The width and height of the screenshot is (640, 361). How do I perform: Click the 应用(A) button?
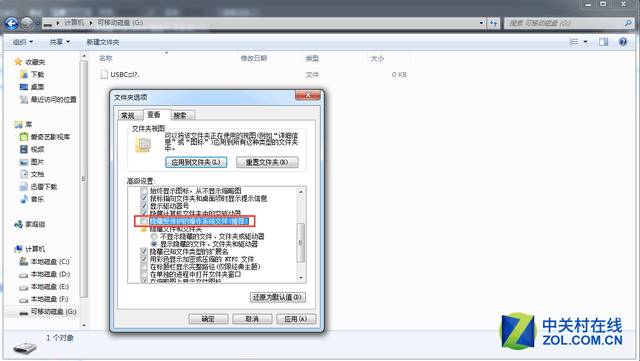[x=296, y=319]
